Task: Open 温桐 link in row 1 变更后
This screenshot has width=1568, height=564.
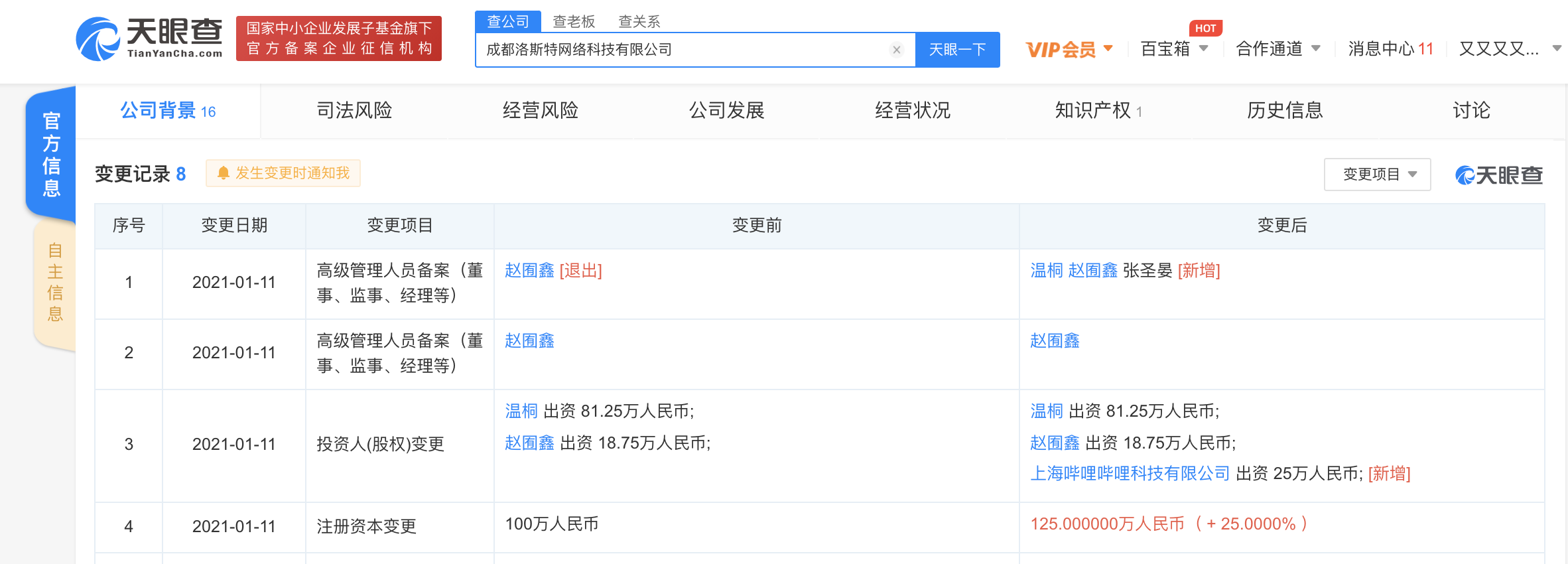Action: (x=1047, y=271)
